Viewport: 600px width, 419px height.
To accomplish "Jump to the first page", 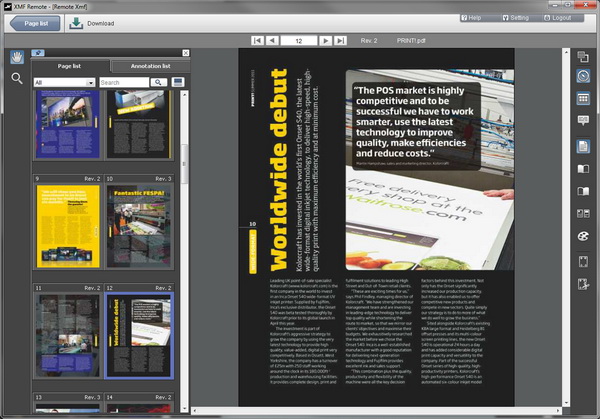I will pyautogui.click(x=257, y=41).
